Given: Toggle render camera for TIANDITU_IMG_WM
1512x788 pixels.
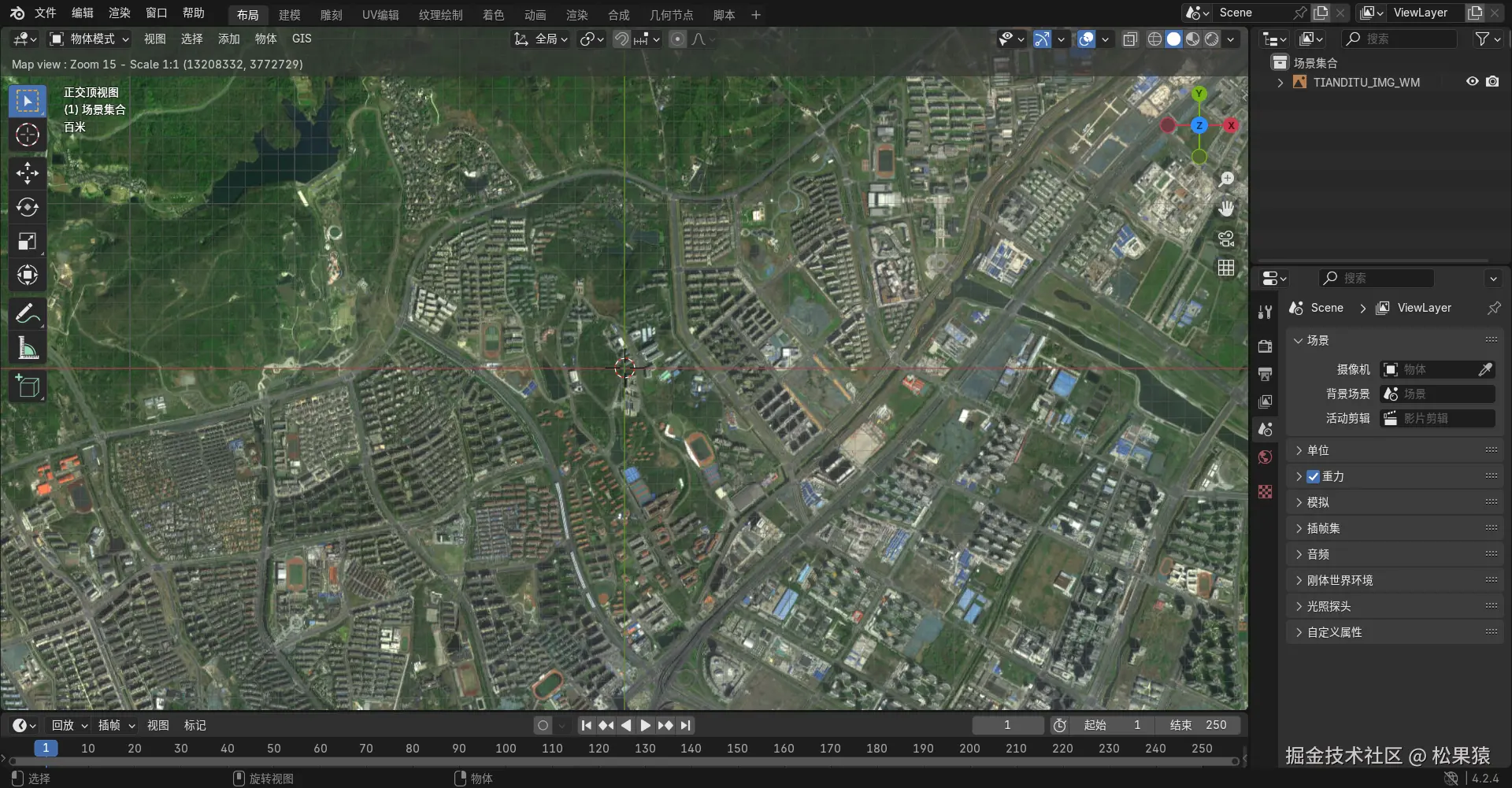Looking at the screenshot, I should point(1492,82).
